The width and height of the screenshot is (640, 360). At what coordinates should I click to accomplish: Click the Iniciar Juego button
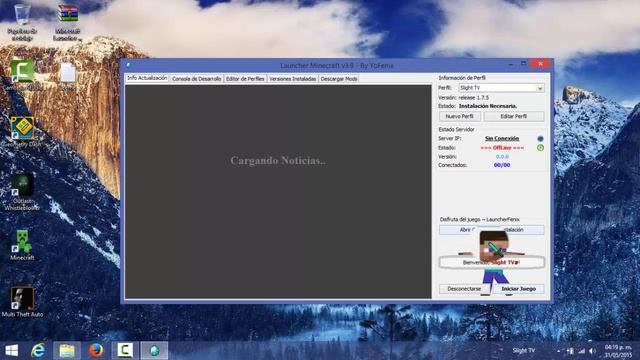pos(518,289)
